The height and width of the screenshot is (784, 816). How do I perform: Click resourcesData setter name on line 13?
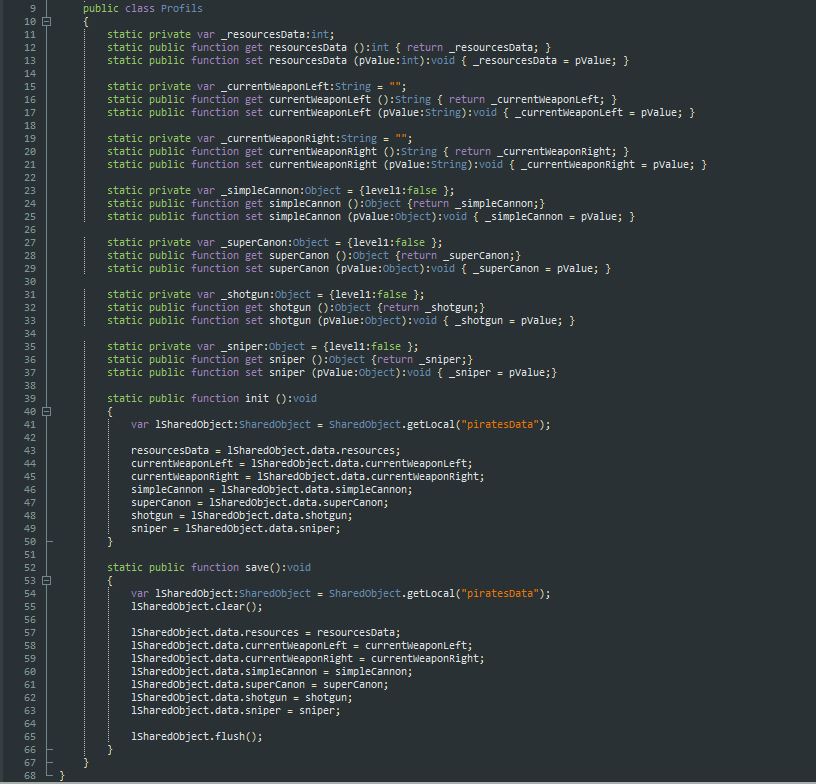coord(308,60)
